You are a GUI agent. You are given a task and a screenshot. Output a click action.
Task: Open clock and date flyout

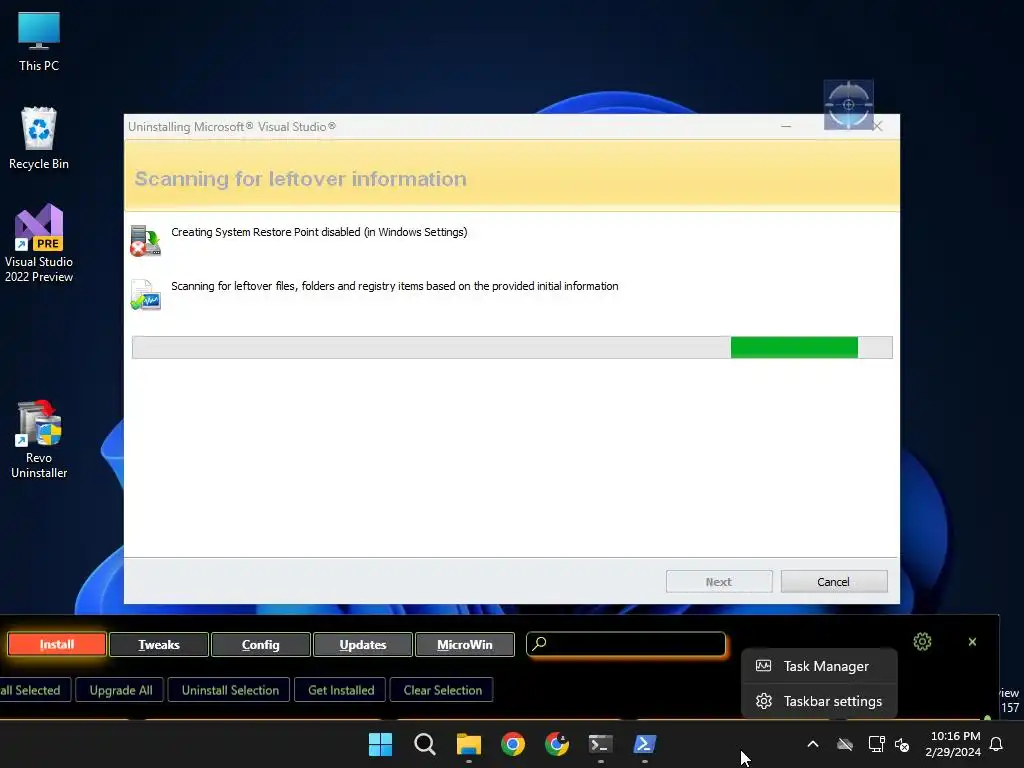click(x=953, y=744)
